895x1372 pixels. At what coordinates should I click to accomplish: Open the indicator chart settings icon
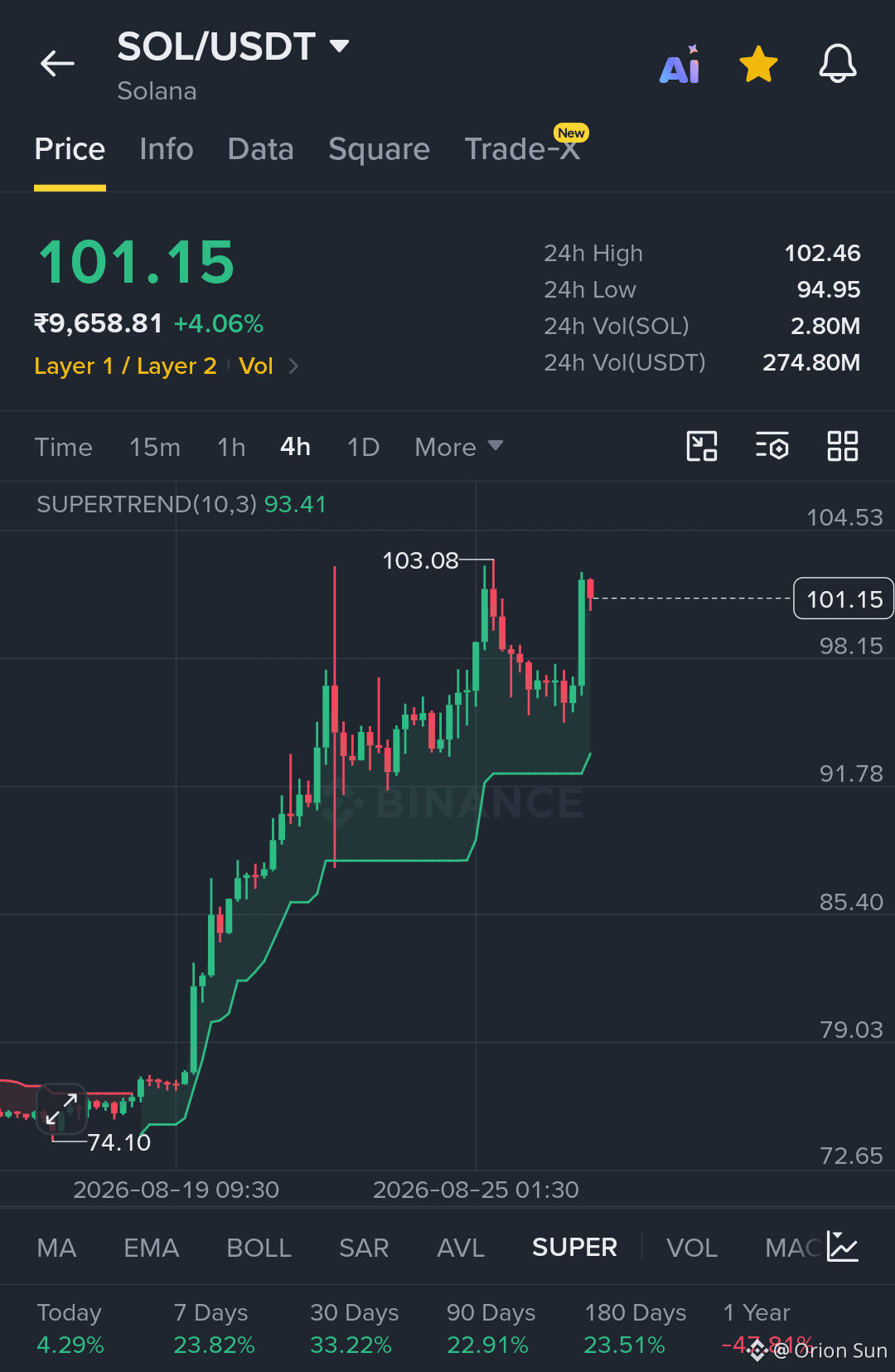pos(843,1247)
